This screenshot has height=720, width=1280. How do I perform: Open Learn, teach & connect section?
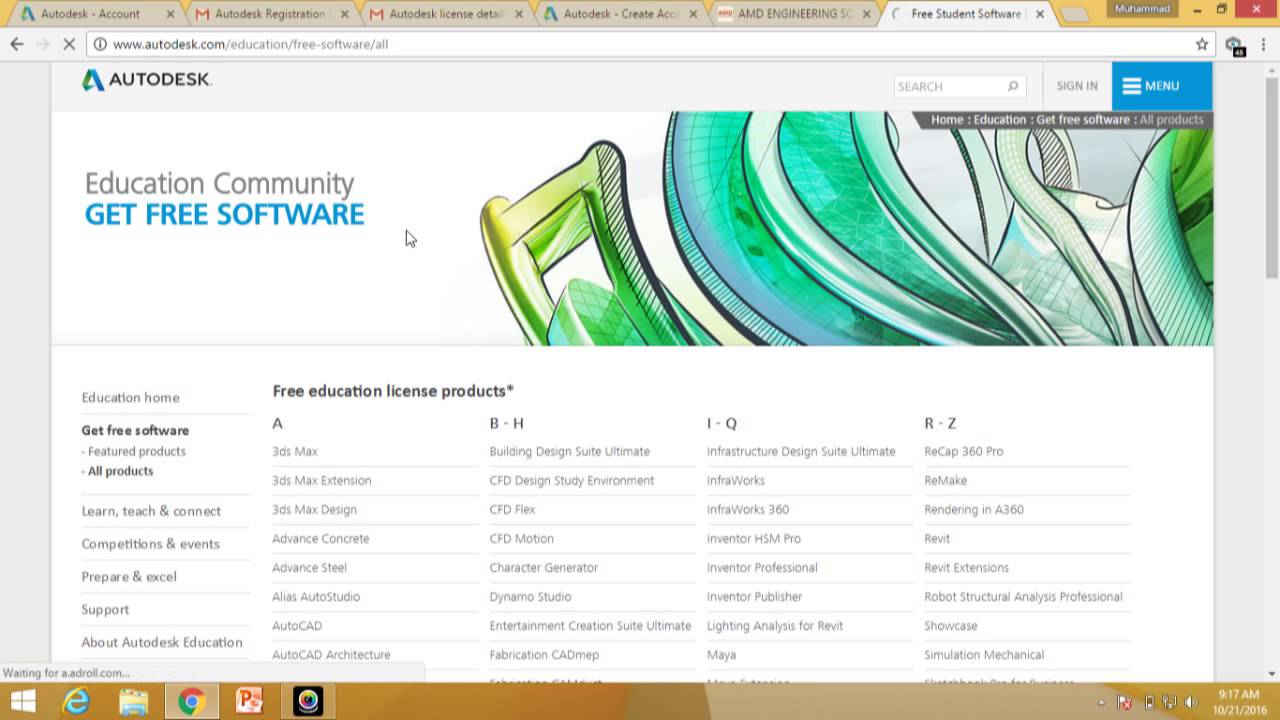coord(151,511)
